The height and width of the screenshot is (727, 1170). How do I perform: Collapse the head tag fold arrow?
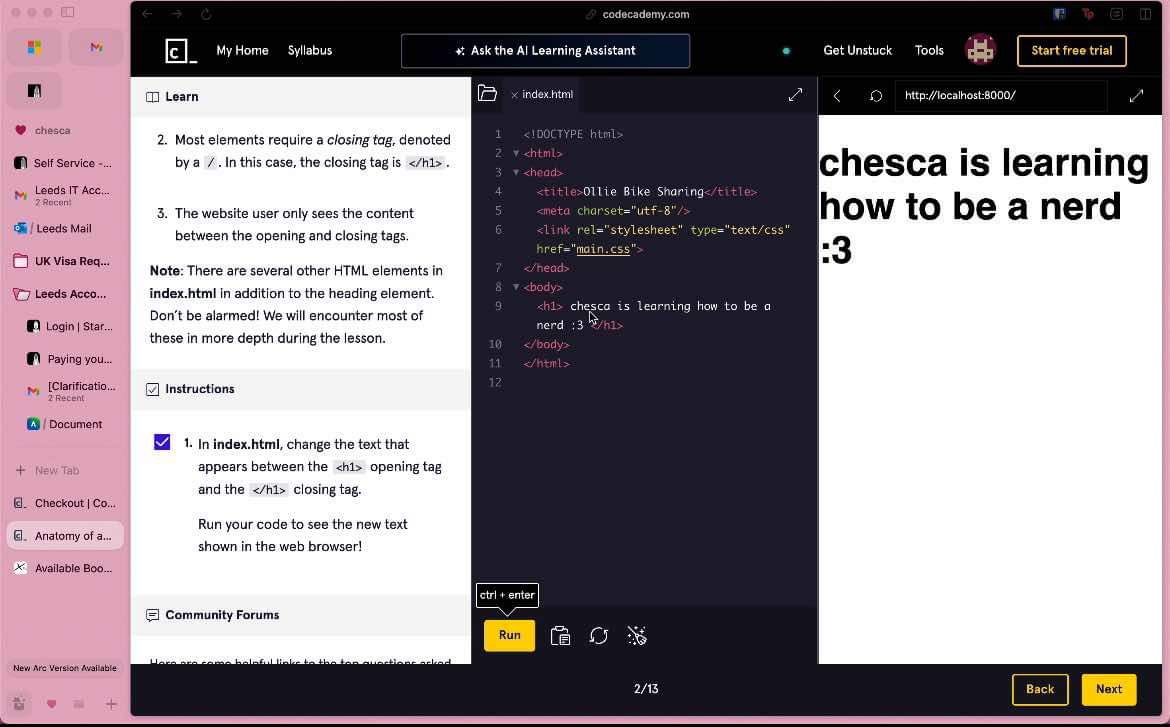point(516,172)
